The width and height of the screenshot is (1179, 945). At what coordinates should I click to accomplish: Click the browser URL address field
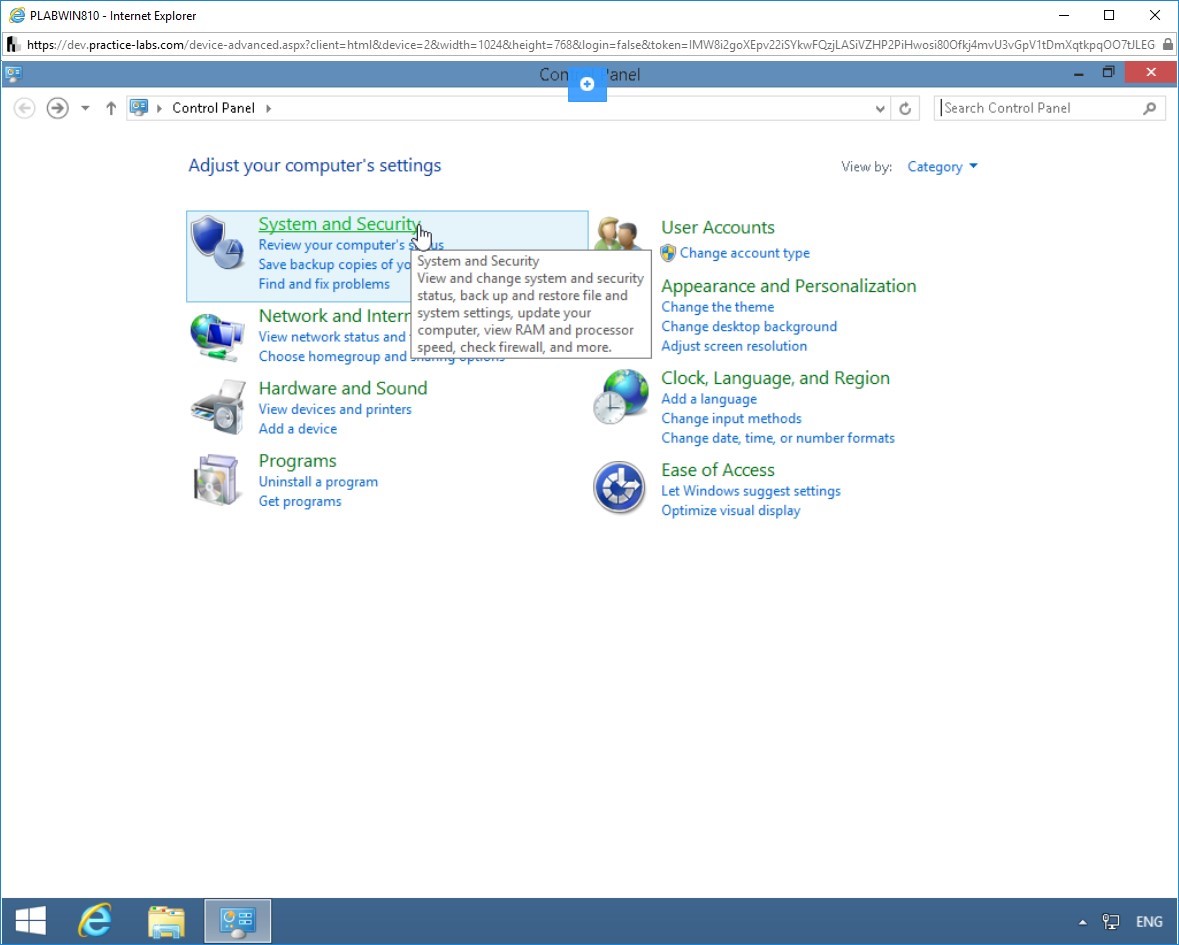tap(590, 45)
